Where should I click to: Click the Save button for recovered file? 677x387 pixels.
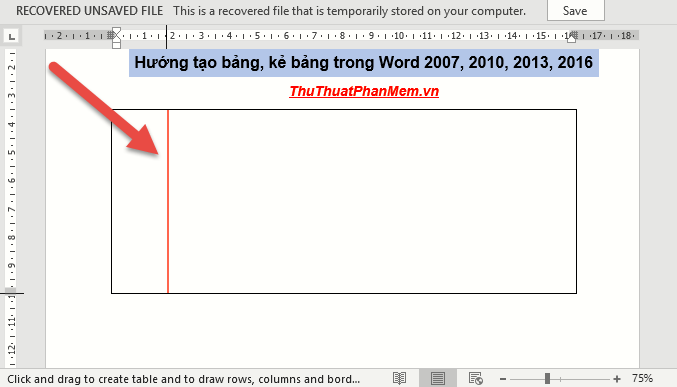(576, 10)
